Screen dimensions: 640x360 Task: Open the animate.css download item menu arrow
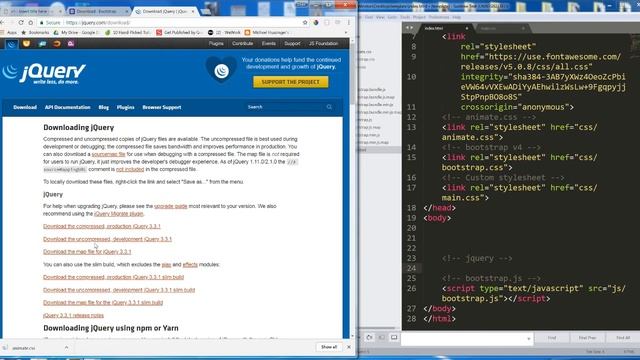coord(66,348)
